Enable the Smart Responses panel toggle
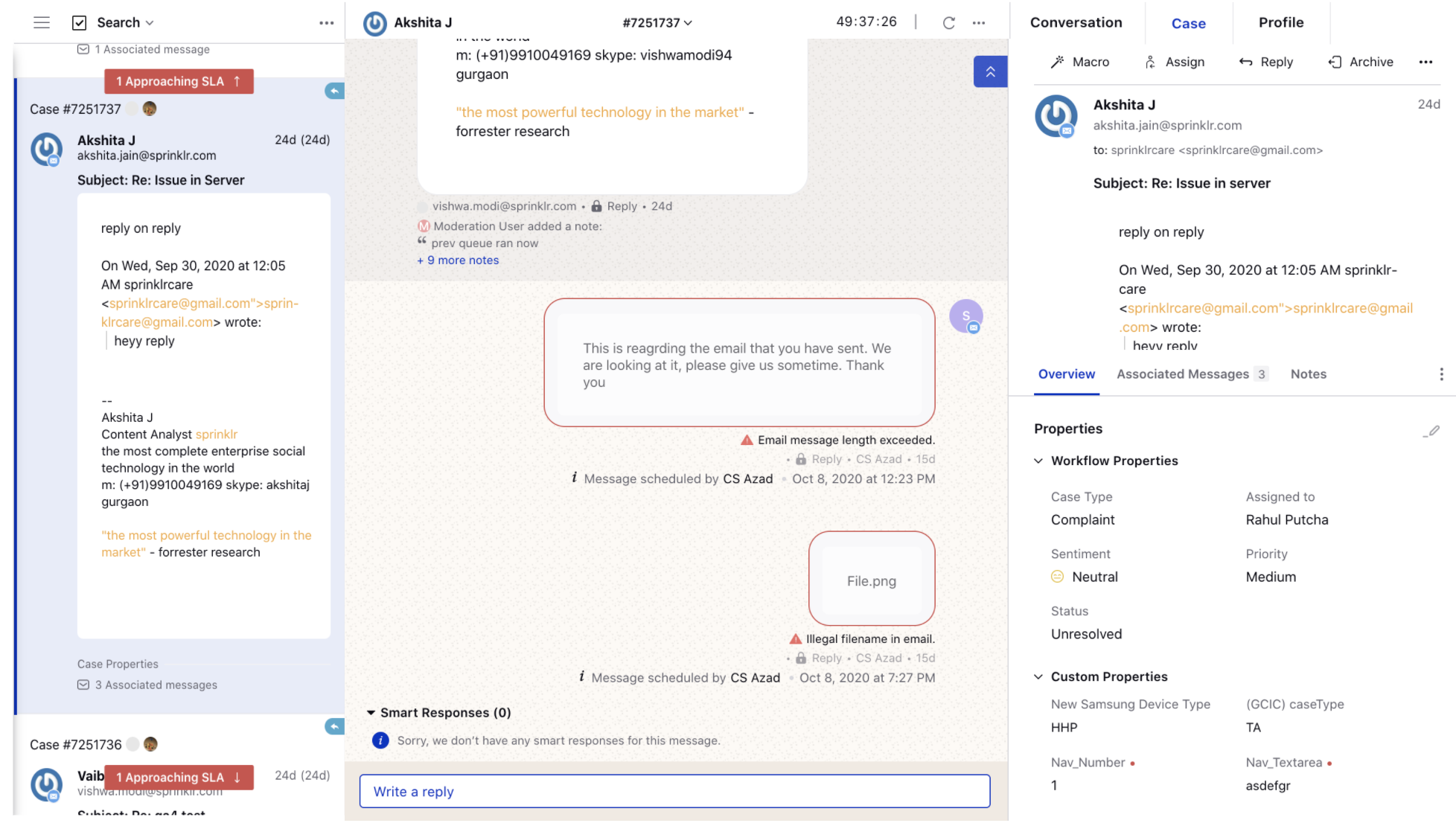 tap(370, 712)
